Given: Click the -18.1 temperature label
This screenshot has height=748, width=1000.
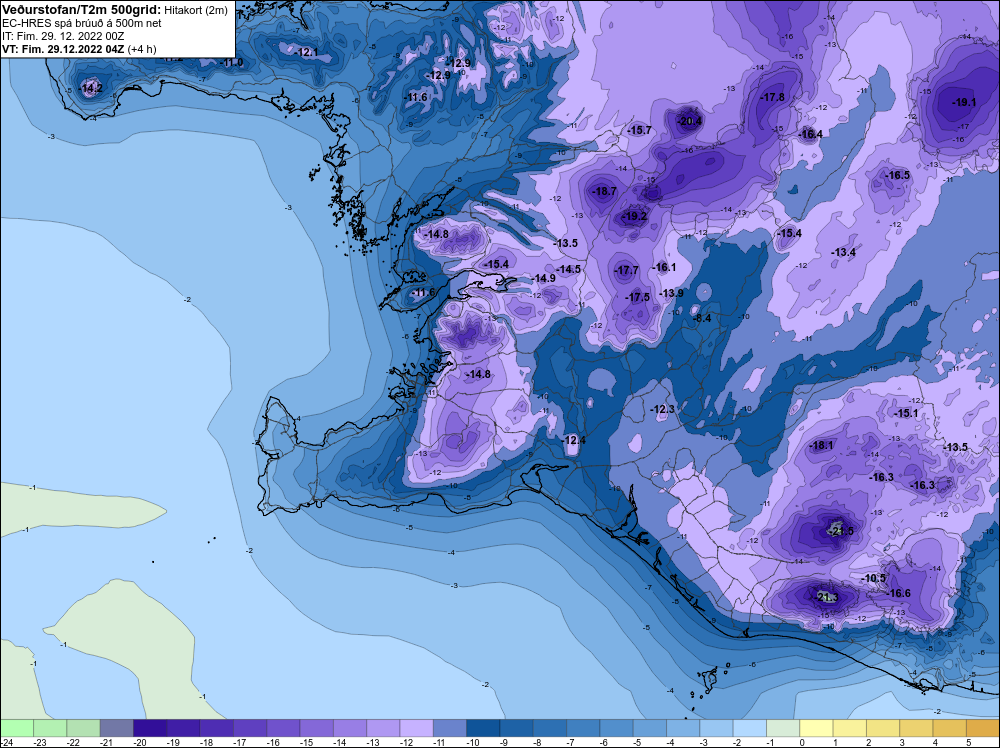Looking at the screenshot, I should [x=821, y=446].
